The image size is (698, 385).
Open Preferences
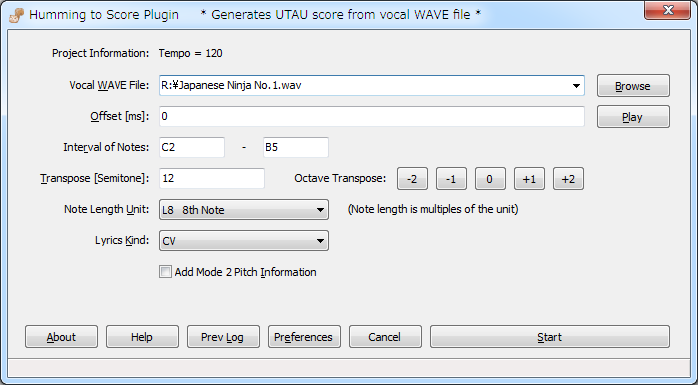coord(304,337)
